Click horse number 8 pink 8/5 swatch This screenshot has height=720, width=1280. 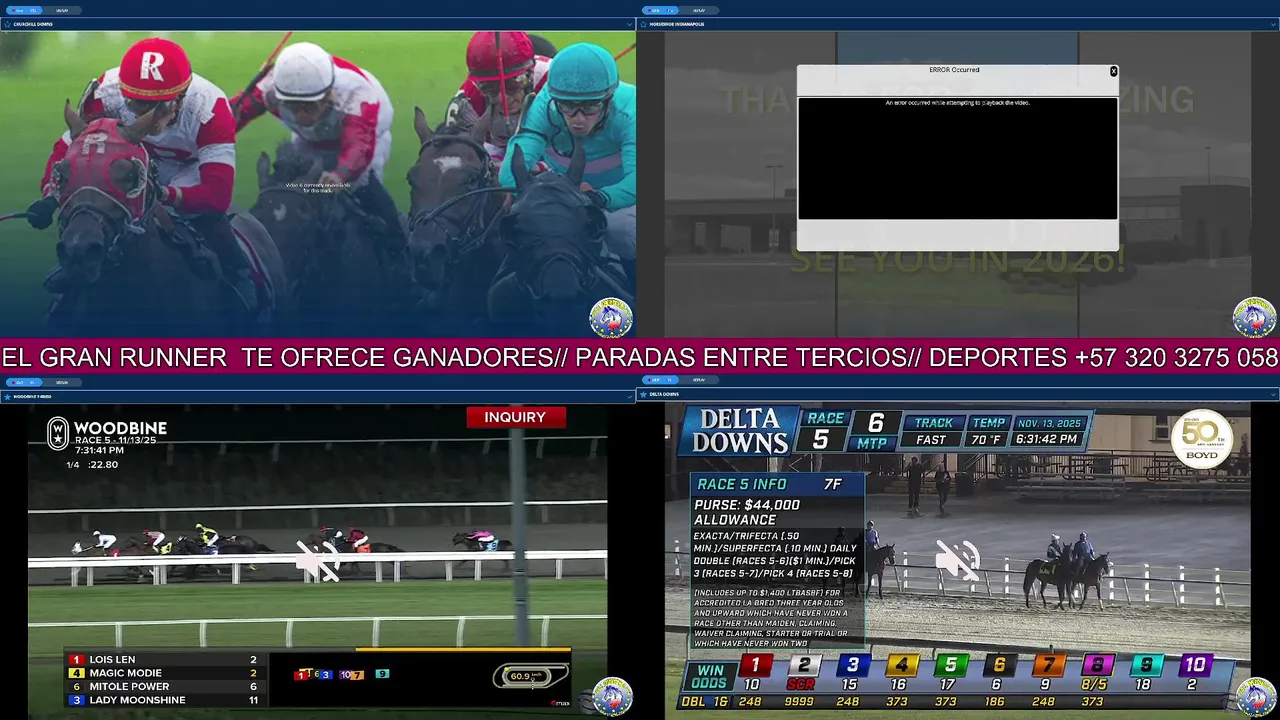[1096, 665]
